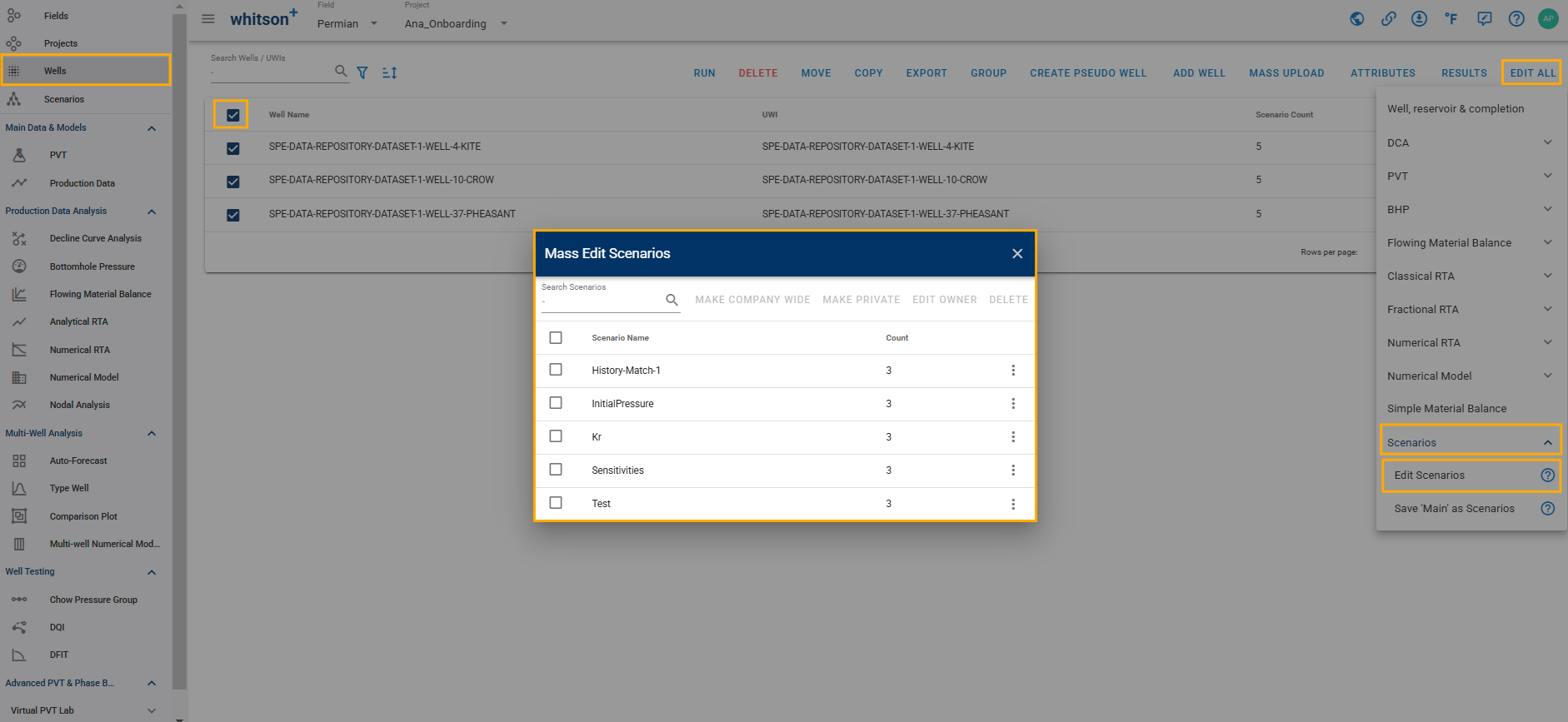Click the three-dot menu for History-Match-1
The image size is (1568, 722).
[x=1013, y=371]
